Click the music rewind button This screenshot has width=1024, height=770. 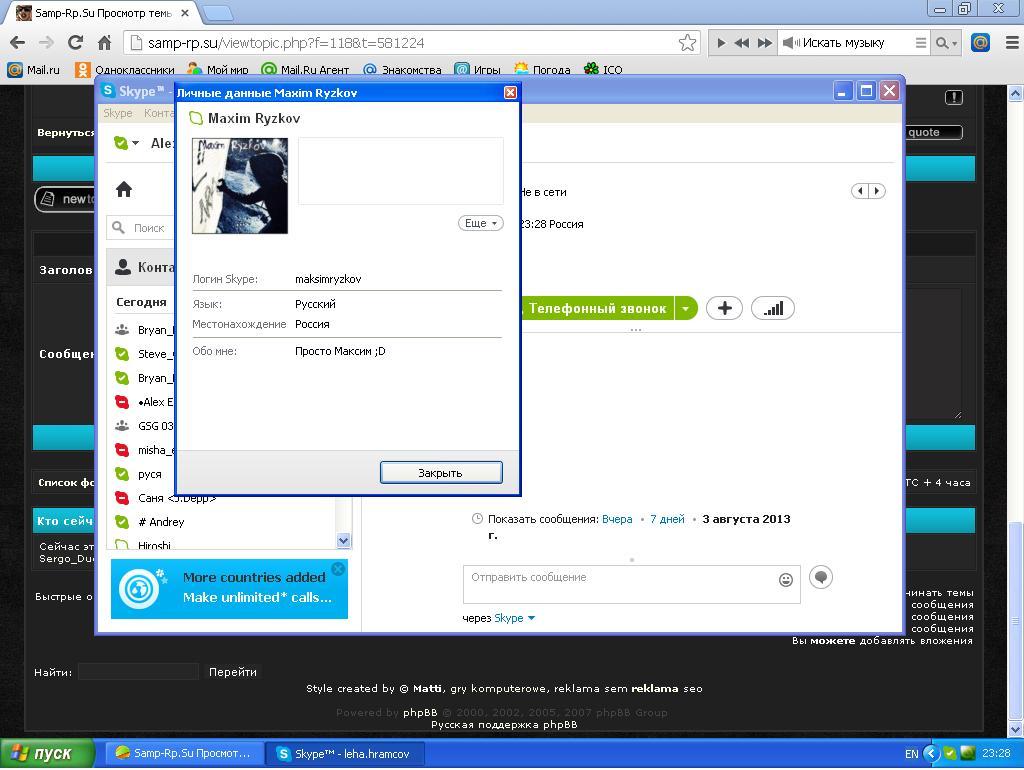[741, 43]
